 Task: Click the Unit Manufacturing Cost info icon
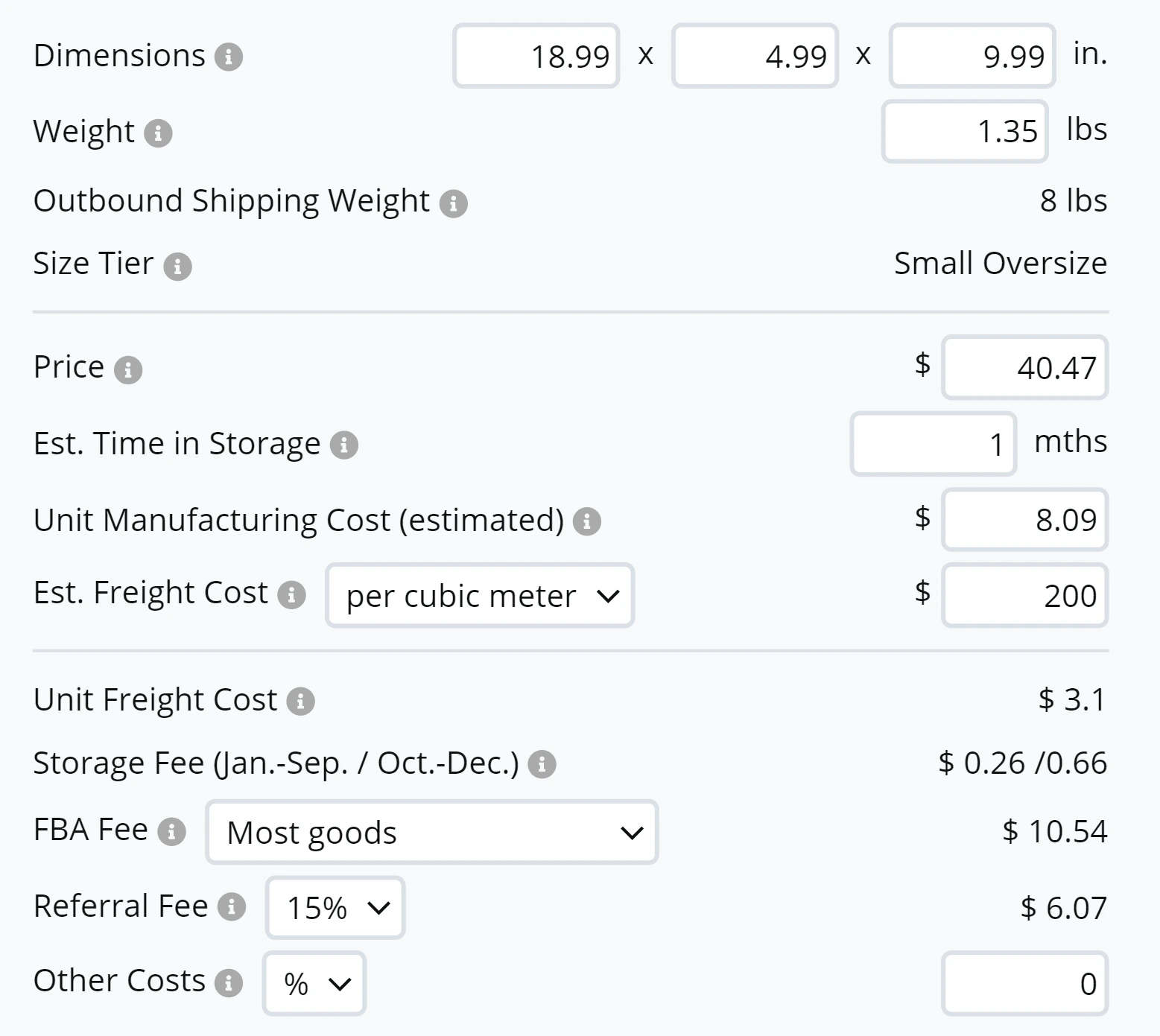click(x=586, y=521)
